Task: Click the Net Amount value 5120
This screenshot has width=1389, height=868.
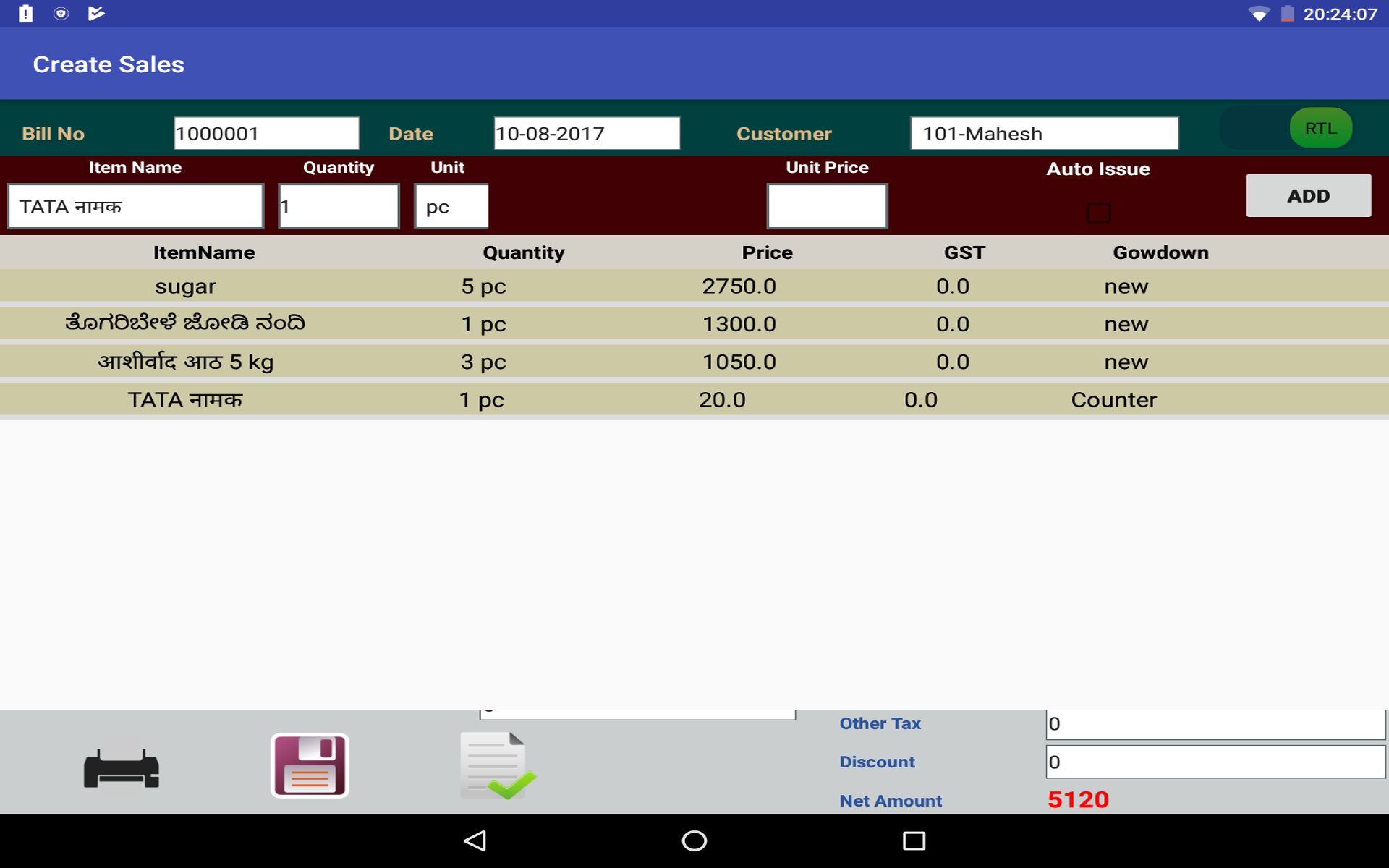Action: (x=1078, y=799)
